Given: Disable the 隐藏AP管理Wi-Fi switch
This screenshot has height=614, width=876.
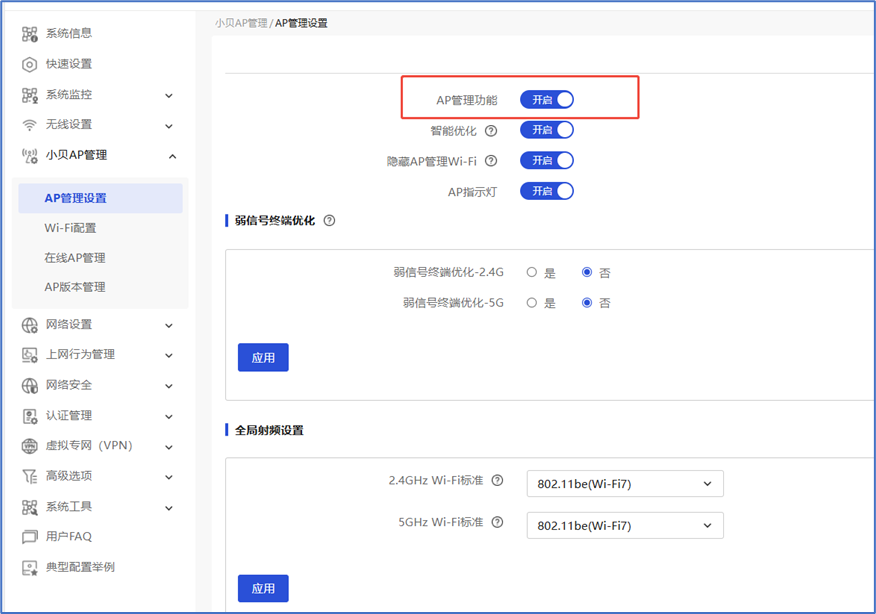Looking at the screenshot, I should (546, 161).
